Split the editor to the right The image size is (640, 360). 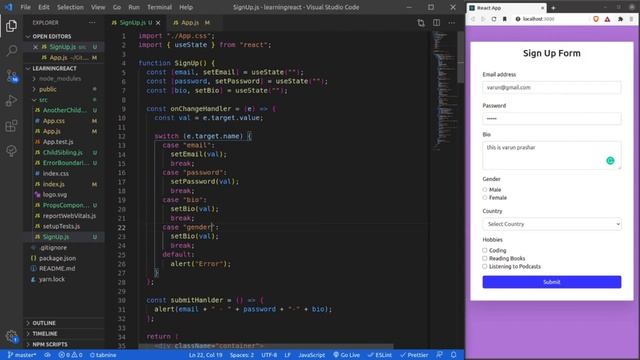(436, 23)
